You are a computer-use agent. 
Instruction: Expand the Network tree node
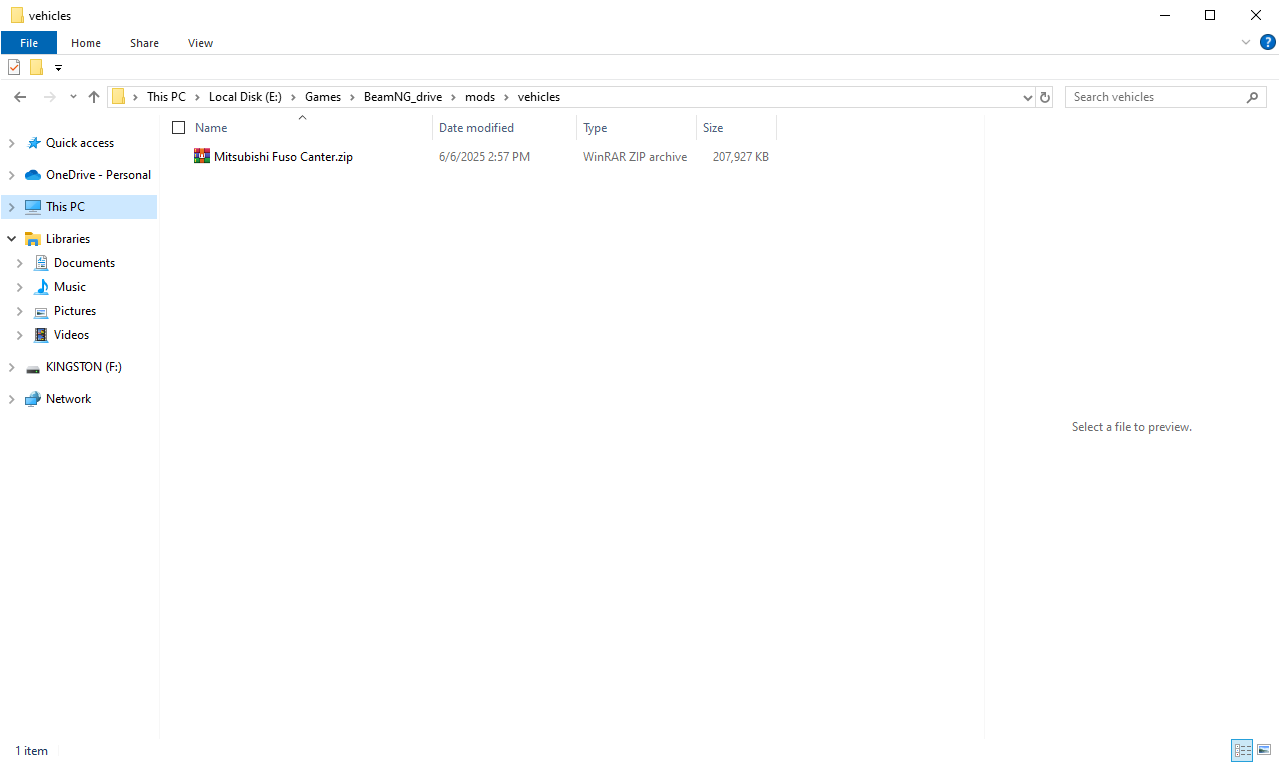12,399
